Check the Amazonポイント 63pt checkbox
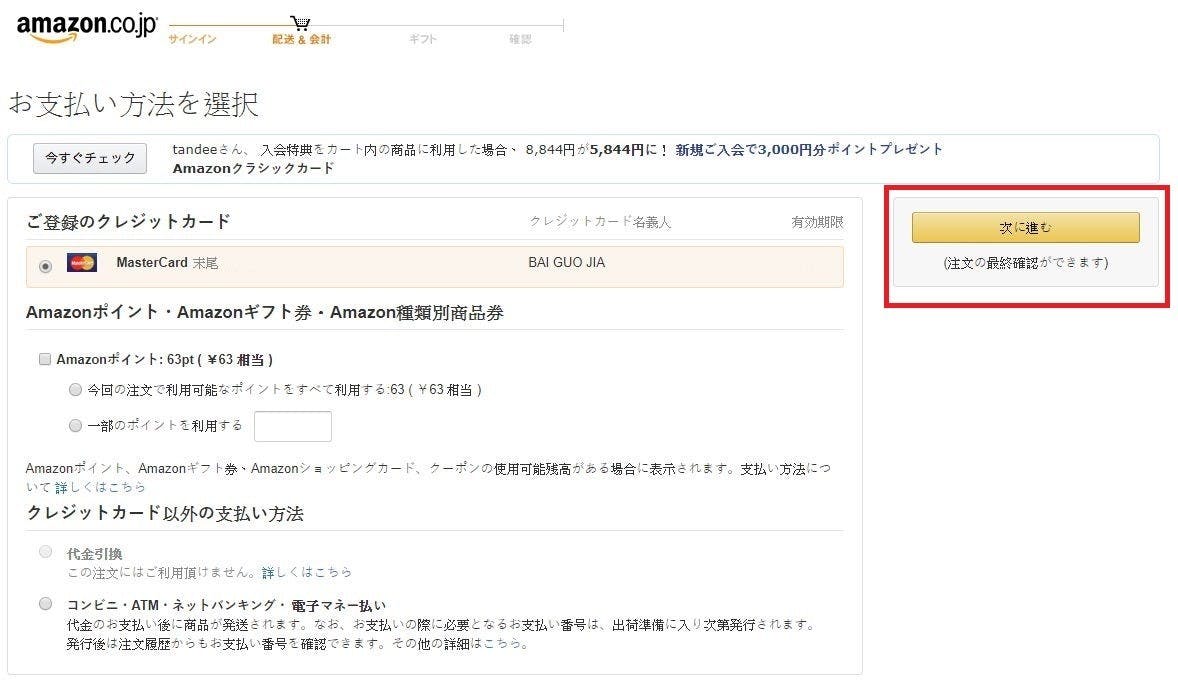 click(45, 359)
